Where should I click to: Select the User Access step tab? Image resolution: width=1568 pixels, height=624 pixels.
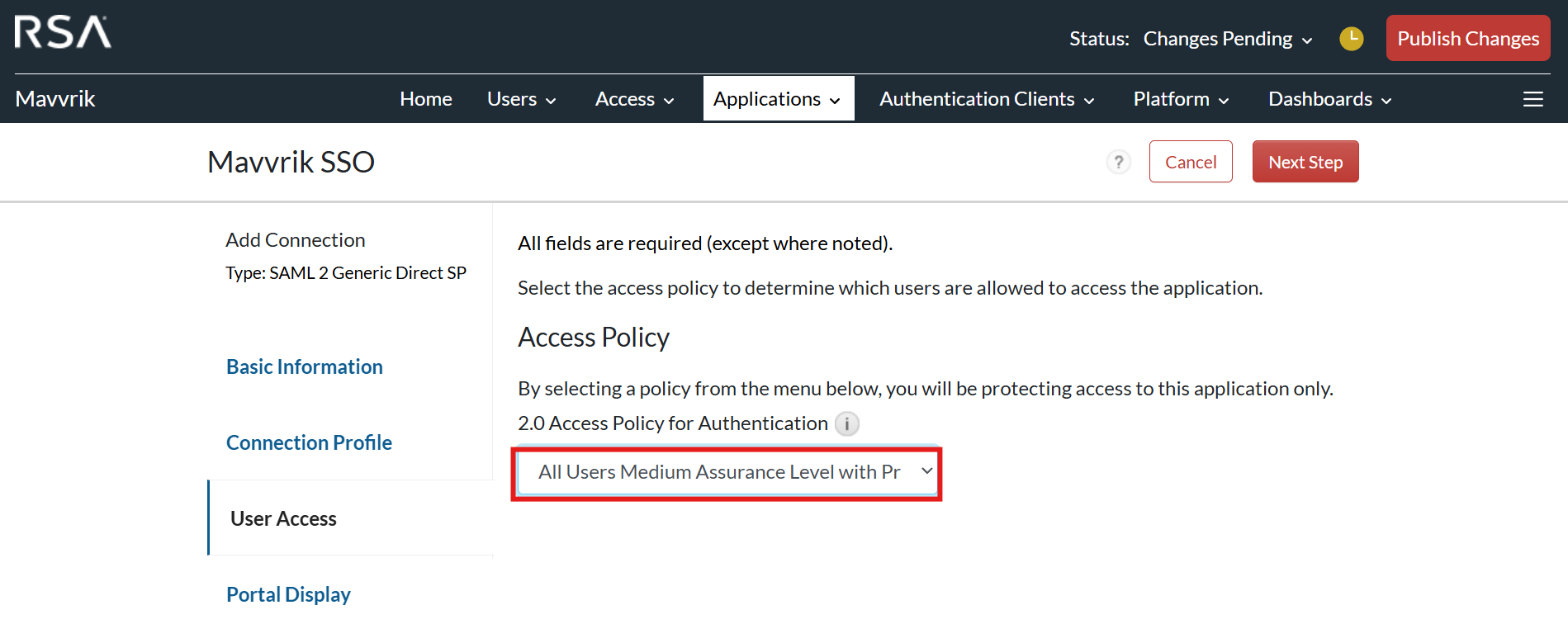[283, 518]
